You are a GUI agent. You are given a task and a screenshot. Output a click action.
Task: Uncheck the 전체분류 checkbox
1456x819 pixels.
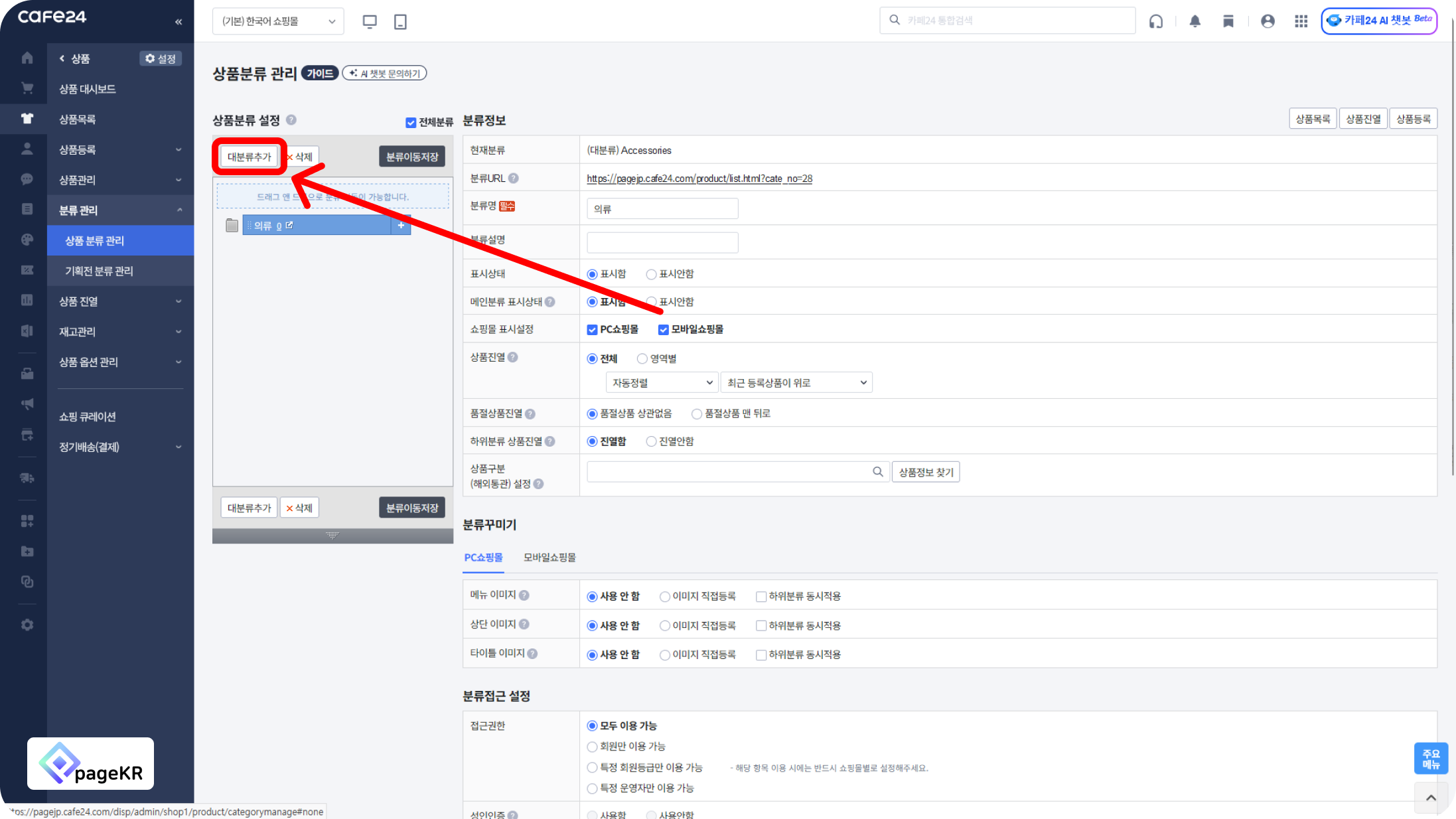pos(411,122)
